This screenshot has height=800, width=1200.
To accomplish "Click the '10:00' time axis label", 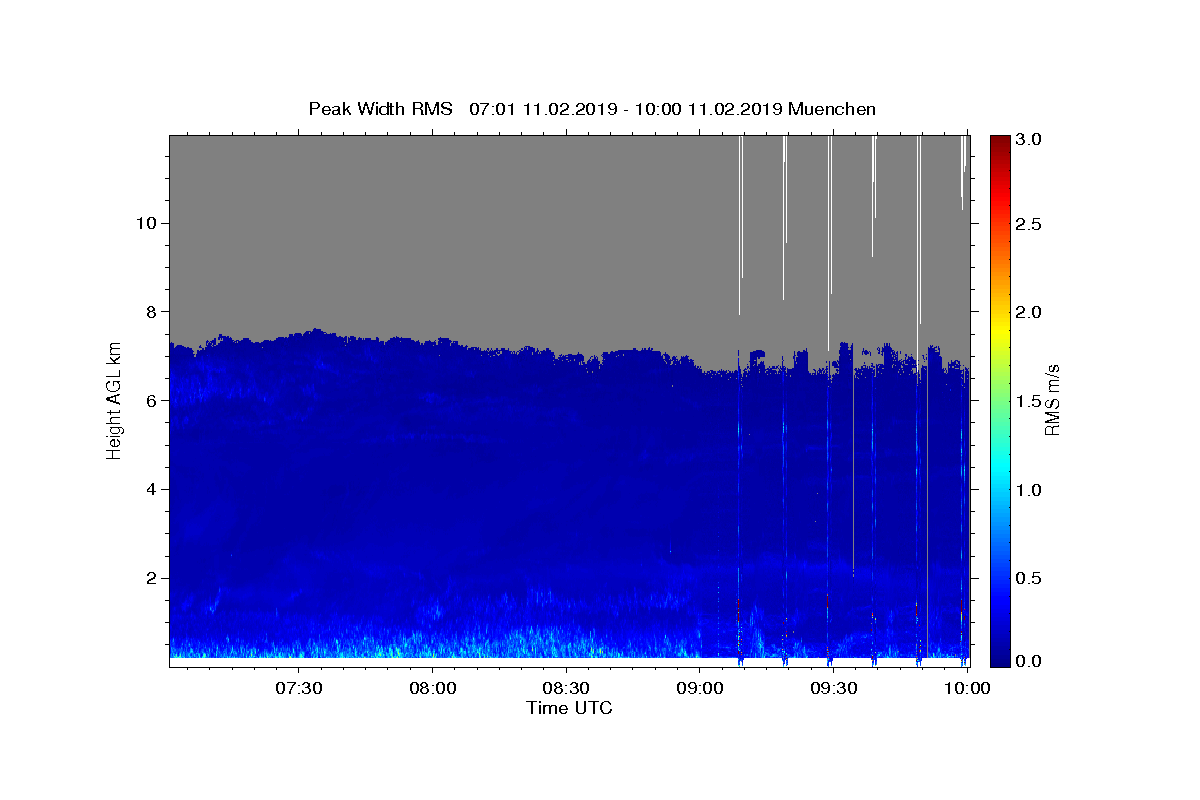I will 967,689.
